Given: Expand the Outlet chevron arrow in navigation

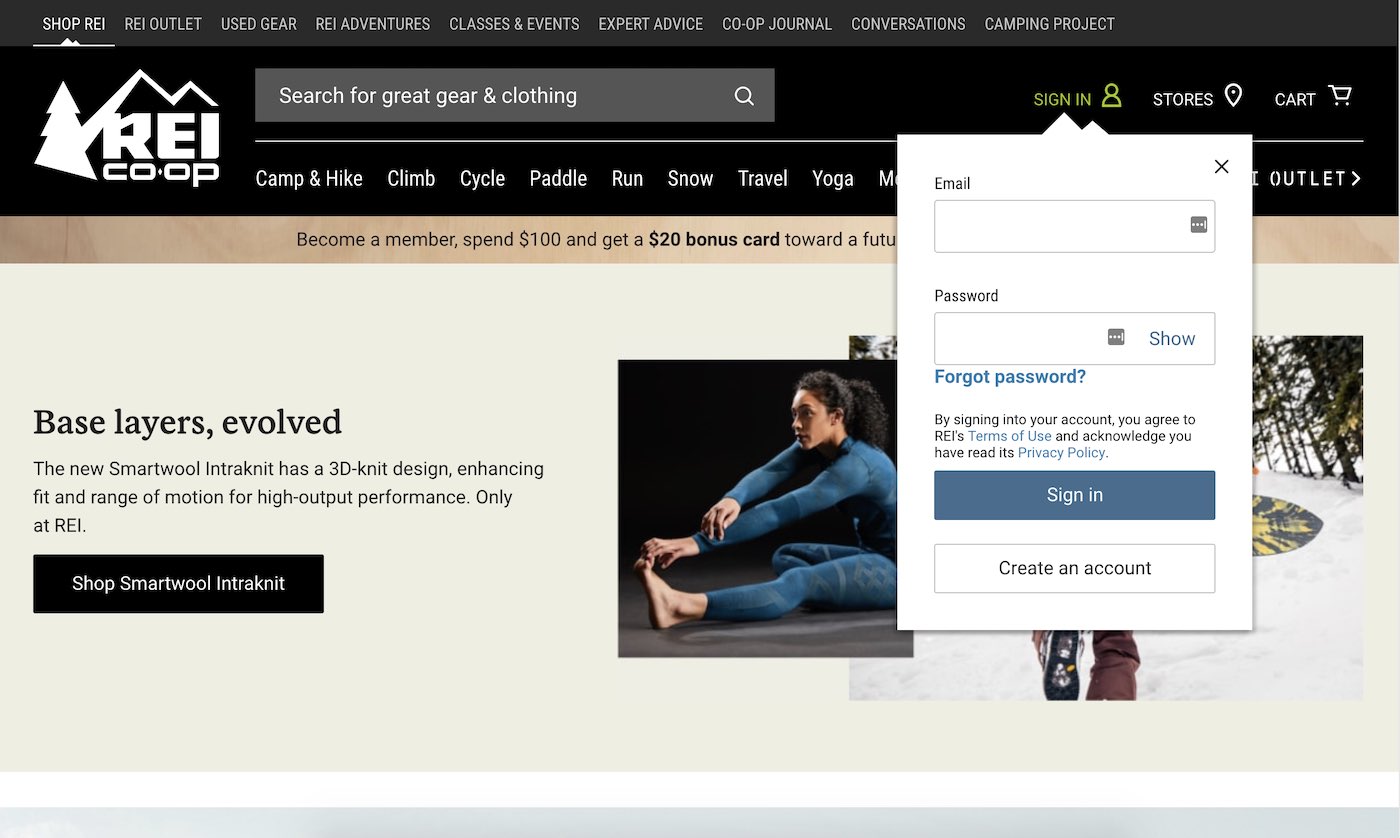Looking at the screenshot, I should (1356, 179).
